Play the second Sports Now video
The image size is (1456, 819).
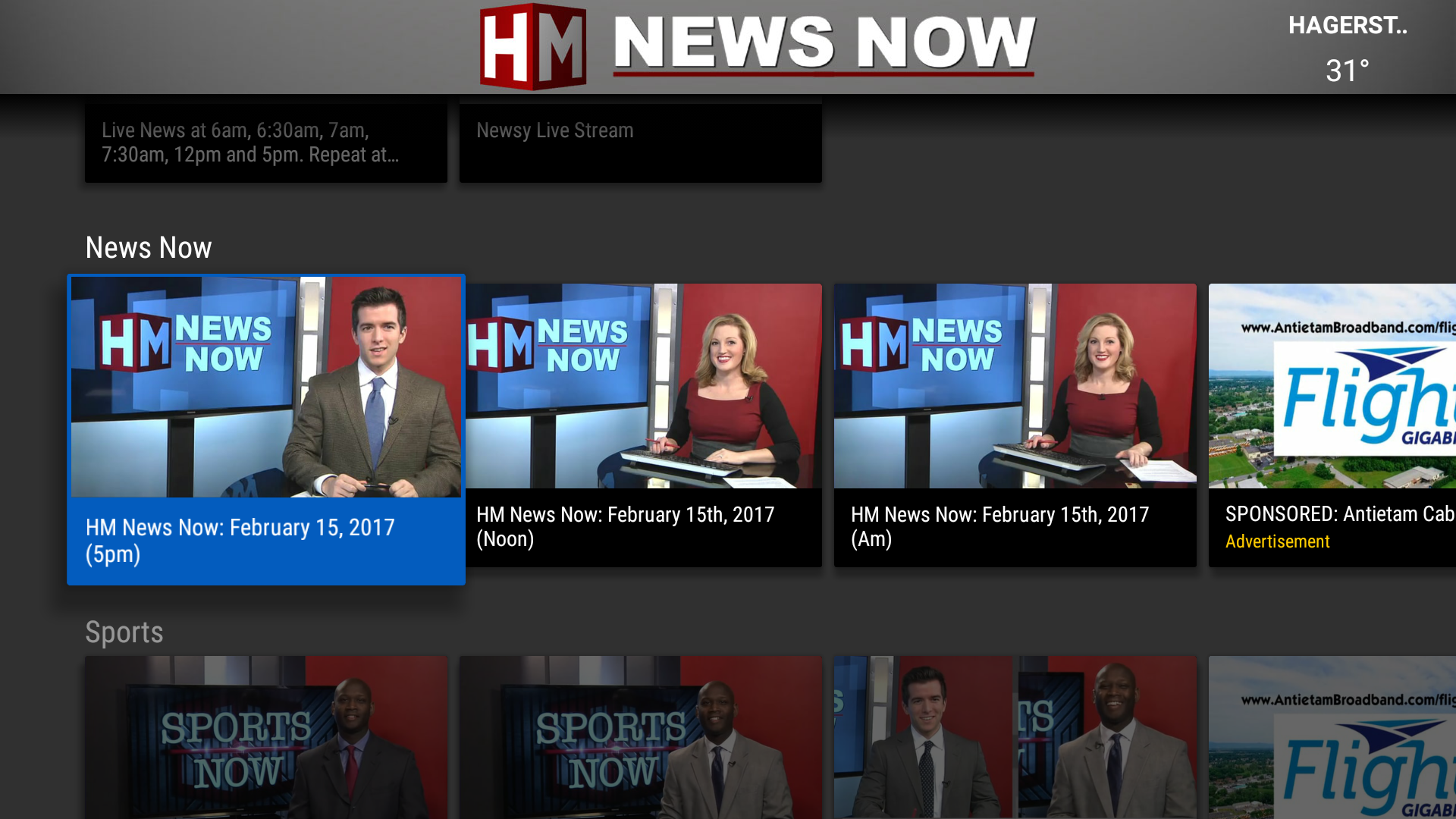point(640,737)
